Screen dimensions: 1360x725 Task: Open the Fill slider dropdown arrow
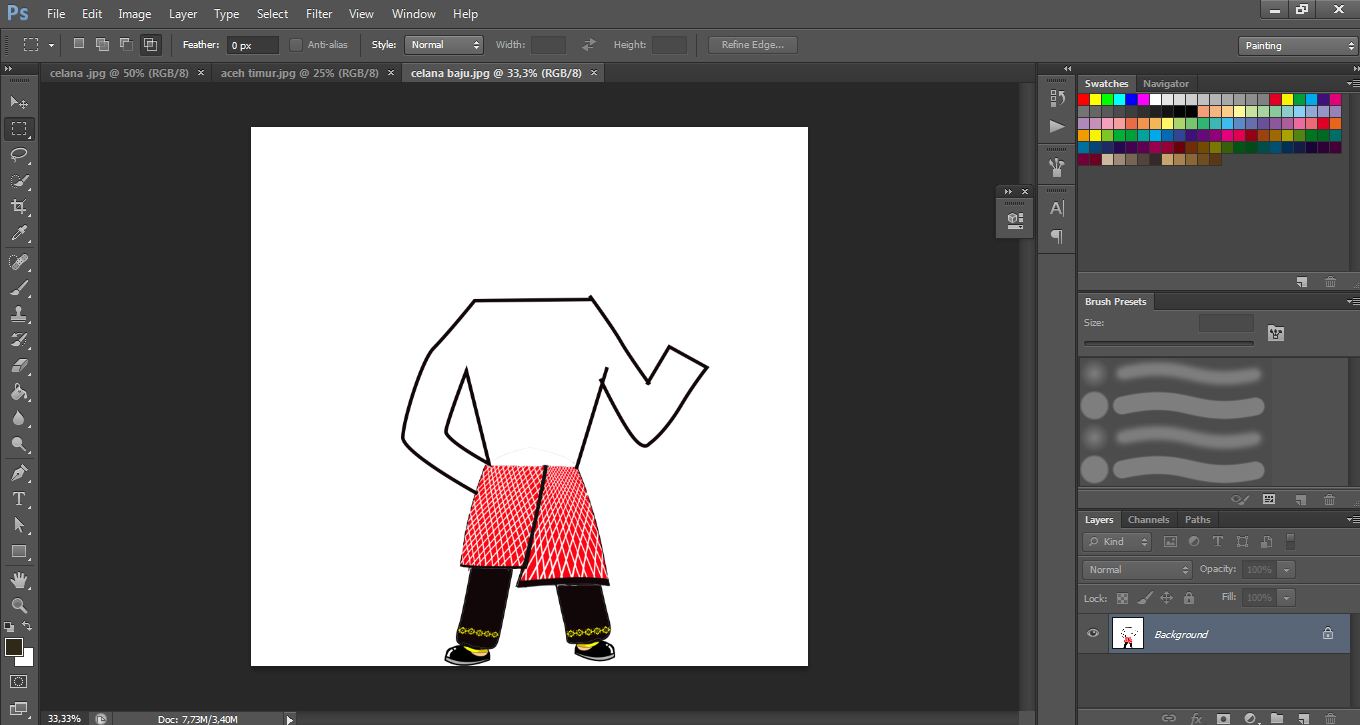(1286, 598)
